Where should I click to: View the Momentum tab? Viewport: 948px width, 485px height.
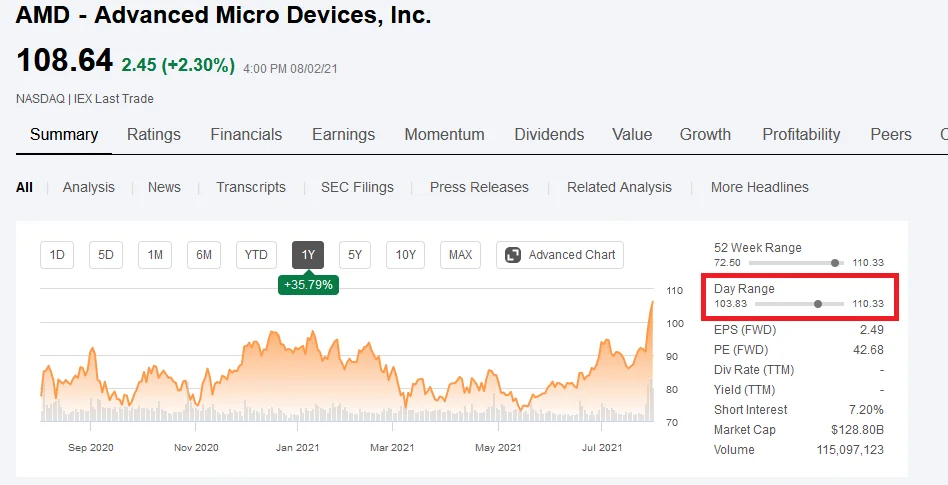444,134
